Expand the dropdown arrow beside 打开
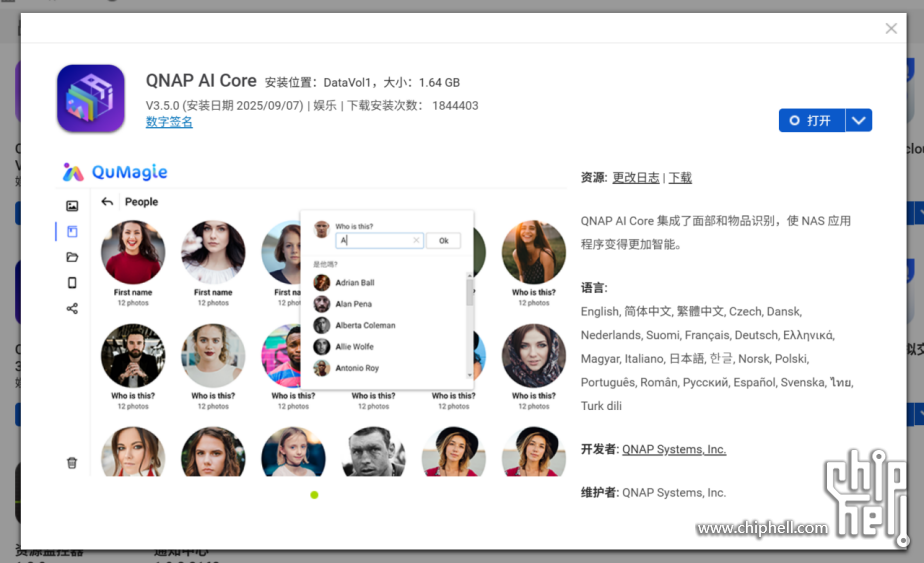The image size is (924, 563). tap(859, 120)
